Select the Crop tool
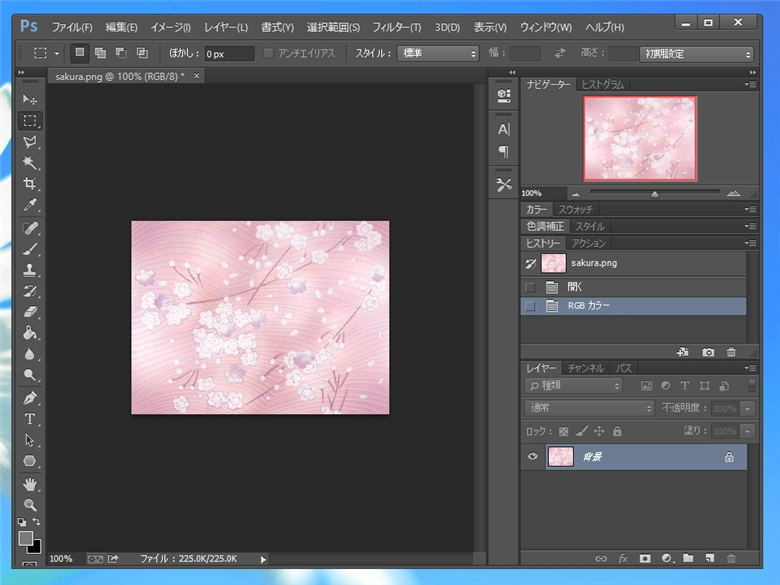This screenshot has width=780, height=585. (x=30, y=184)
